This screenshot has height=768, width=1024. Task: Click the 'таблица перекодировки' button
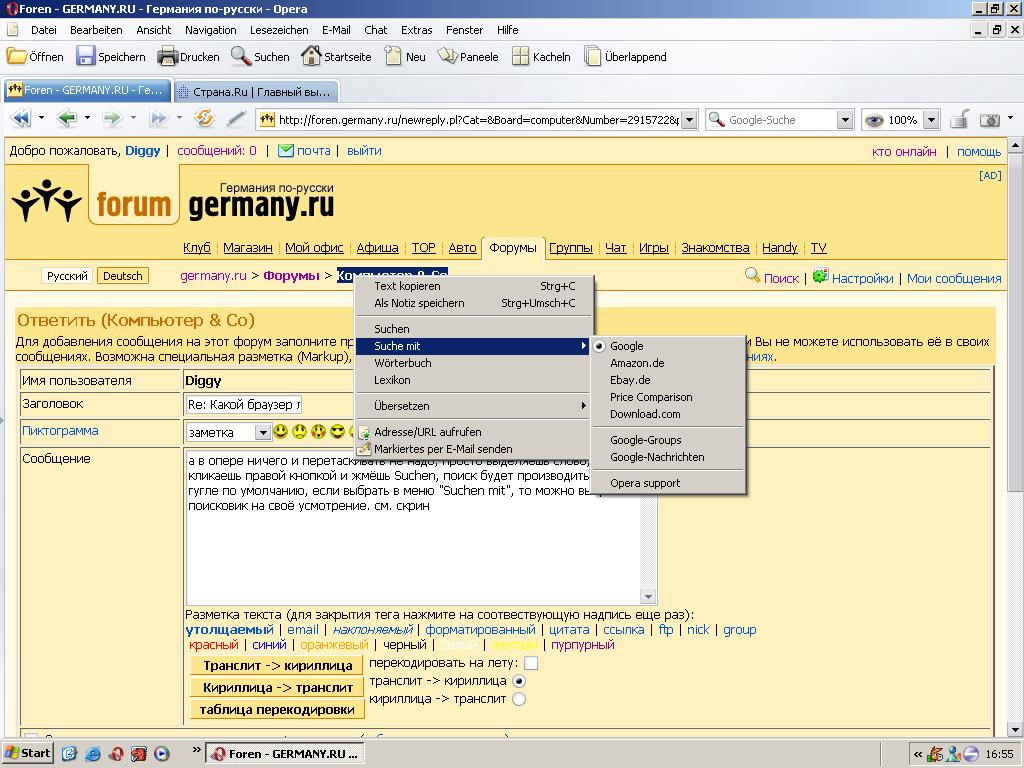[278, 709]
